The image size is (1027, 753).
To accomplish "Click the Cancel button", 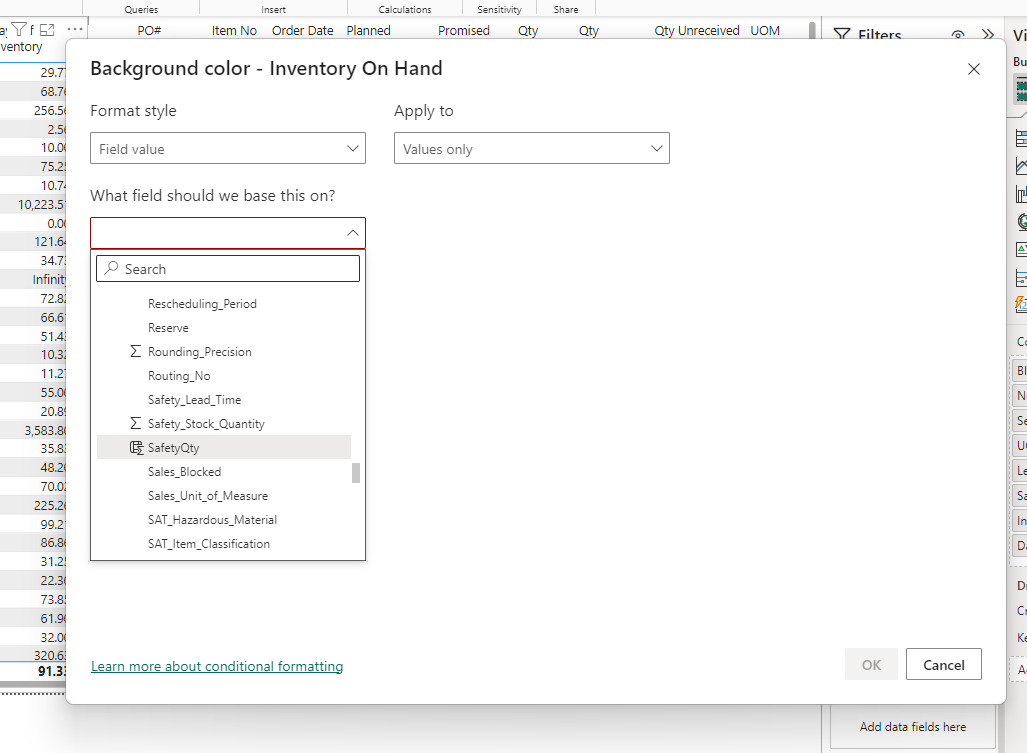I will coord(943,665).
